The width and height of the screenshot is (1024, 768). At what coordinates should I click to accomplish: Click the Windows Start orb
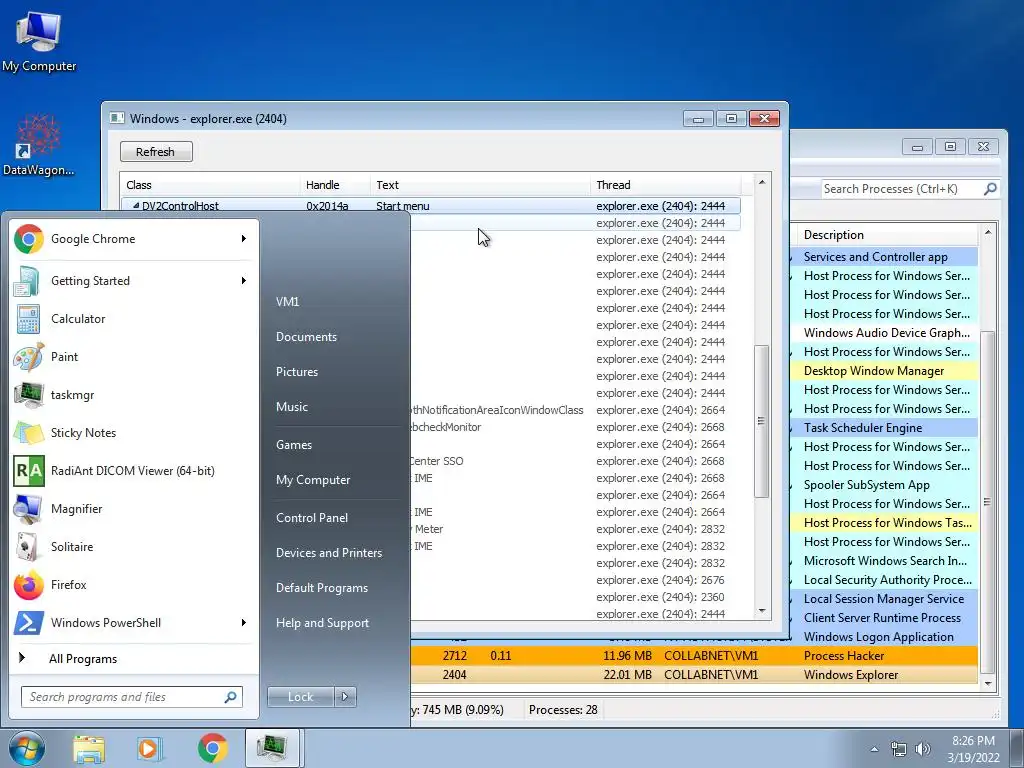point(27,748)
